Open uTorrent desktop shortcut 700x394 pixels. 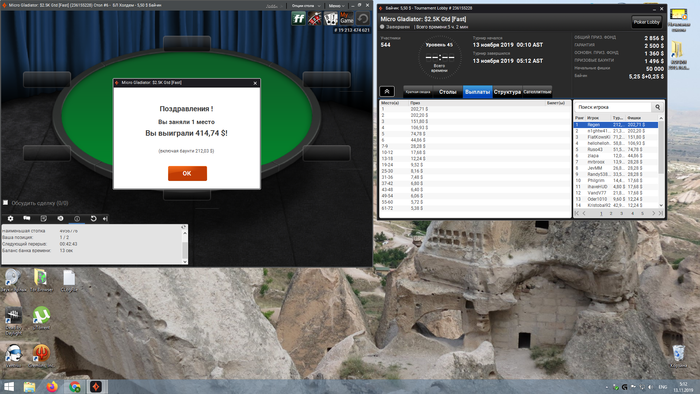tap(41, 318)
